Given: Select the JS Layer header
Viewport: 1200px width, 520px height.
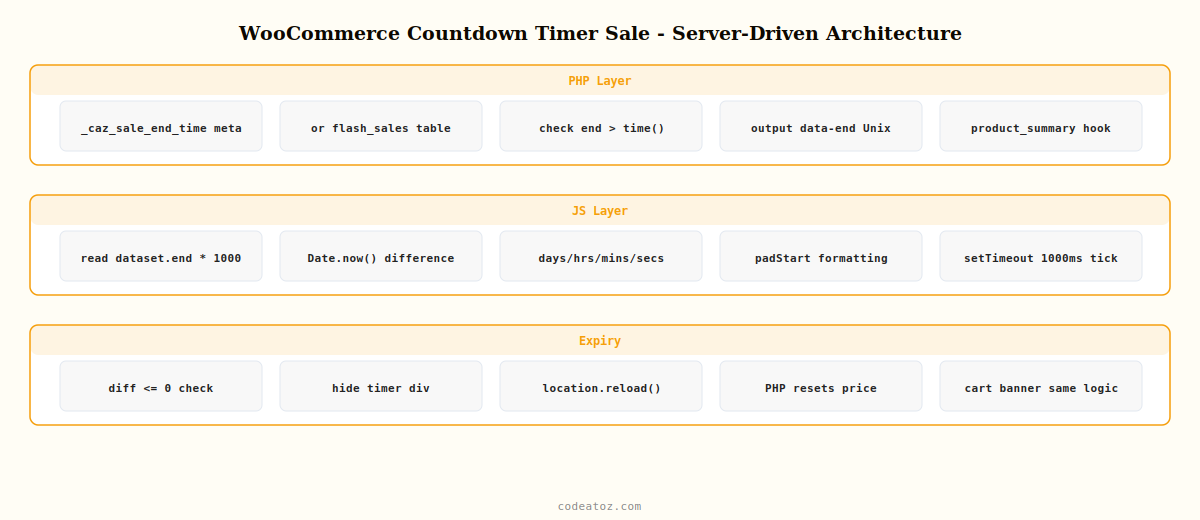Looking at the screenshot, I should (x=600, y=211).
